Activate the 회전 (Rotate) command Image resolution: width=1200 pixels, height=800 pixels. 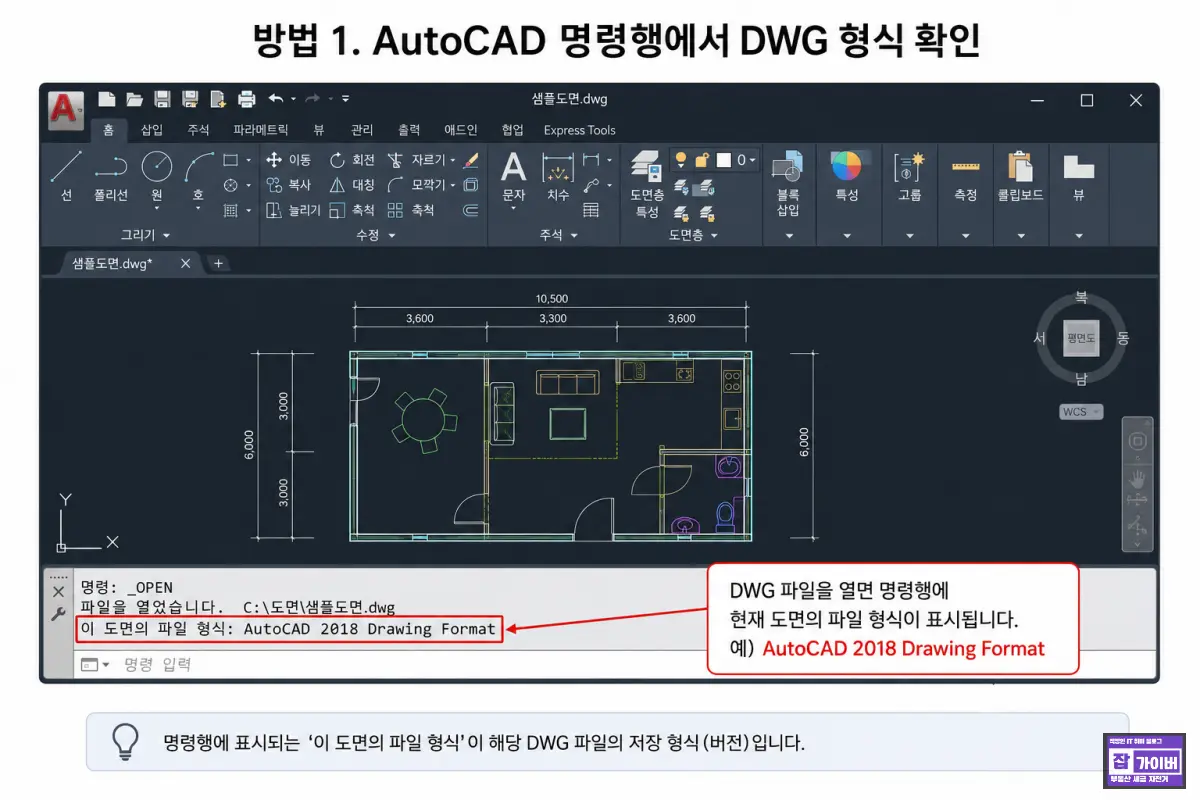[x=352, y=160]
